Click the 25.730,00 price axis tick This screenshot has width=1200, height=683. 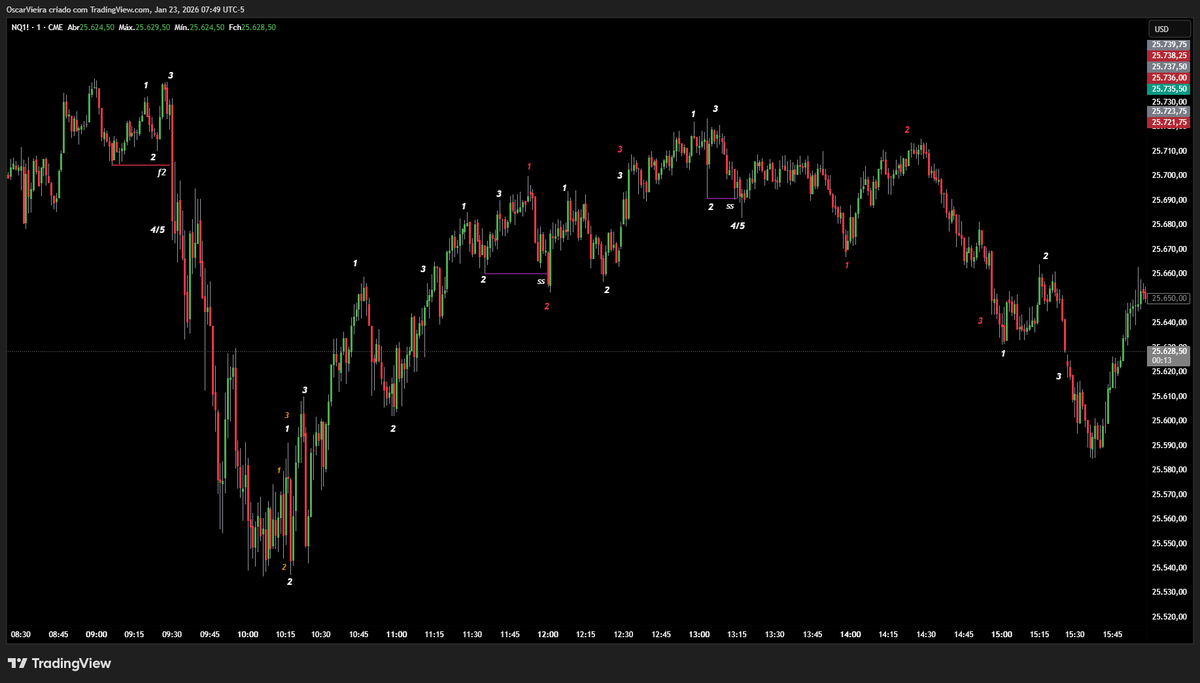click(1169, 102)
